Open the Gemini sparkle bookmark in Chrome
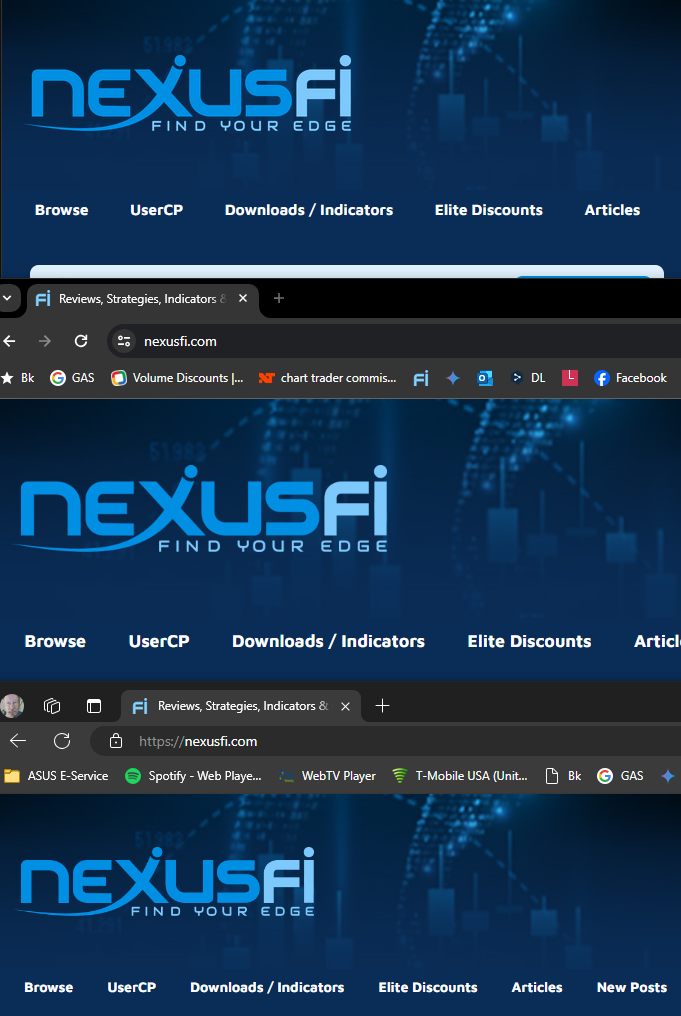 click(x=453, y=378)
